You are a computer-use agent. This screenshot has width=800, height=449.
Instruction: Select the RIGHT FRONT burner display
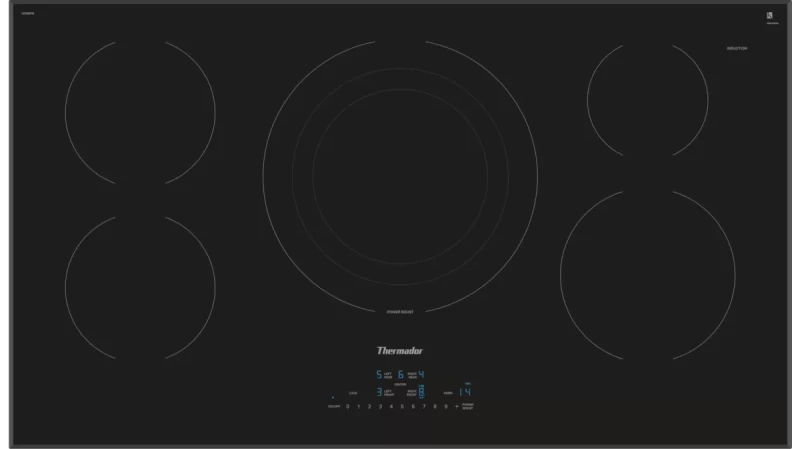coord(421,392)
